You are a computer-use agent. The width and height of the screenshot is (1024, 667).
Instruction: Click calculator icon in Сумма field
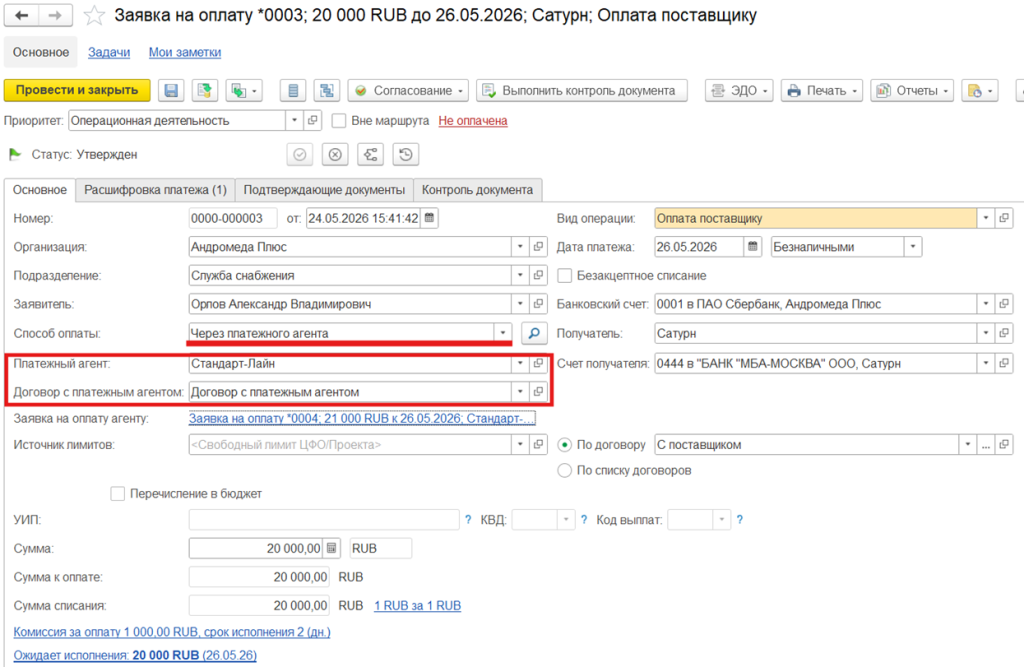(x=332, y=548)
